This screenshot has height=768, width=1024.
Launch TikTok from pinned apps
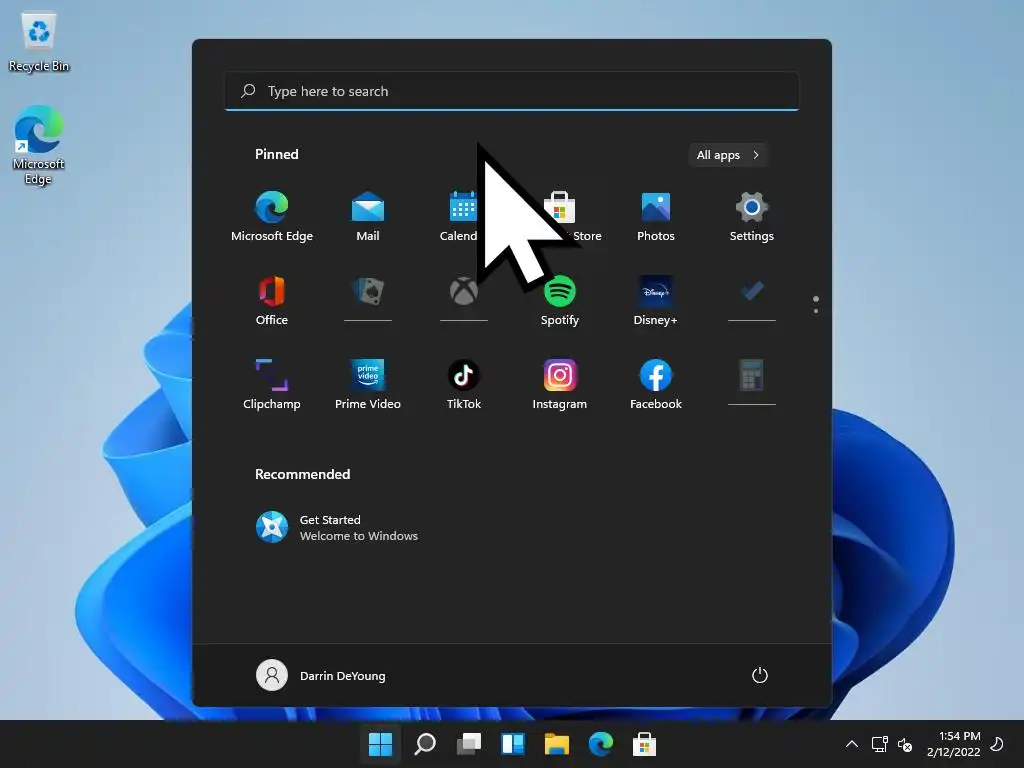[464, 385]
